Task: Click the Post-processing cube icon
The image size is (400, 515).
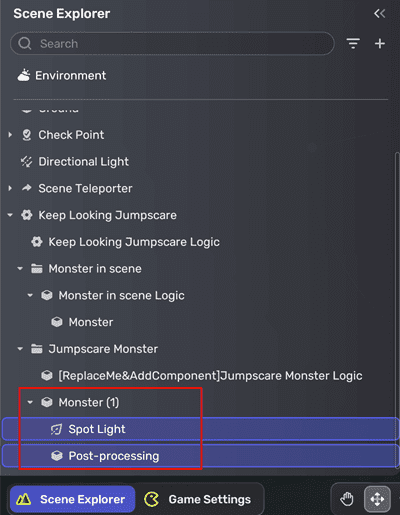Action: coord(57,456)
